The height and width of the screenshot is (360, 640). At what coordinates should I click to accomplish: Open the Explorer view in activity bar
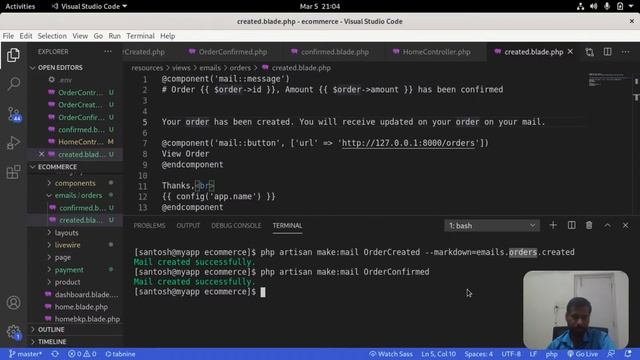13,55
